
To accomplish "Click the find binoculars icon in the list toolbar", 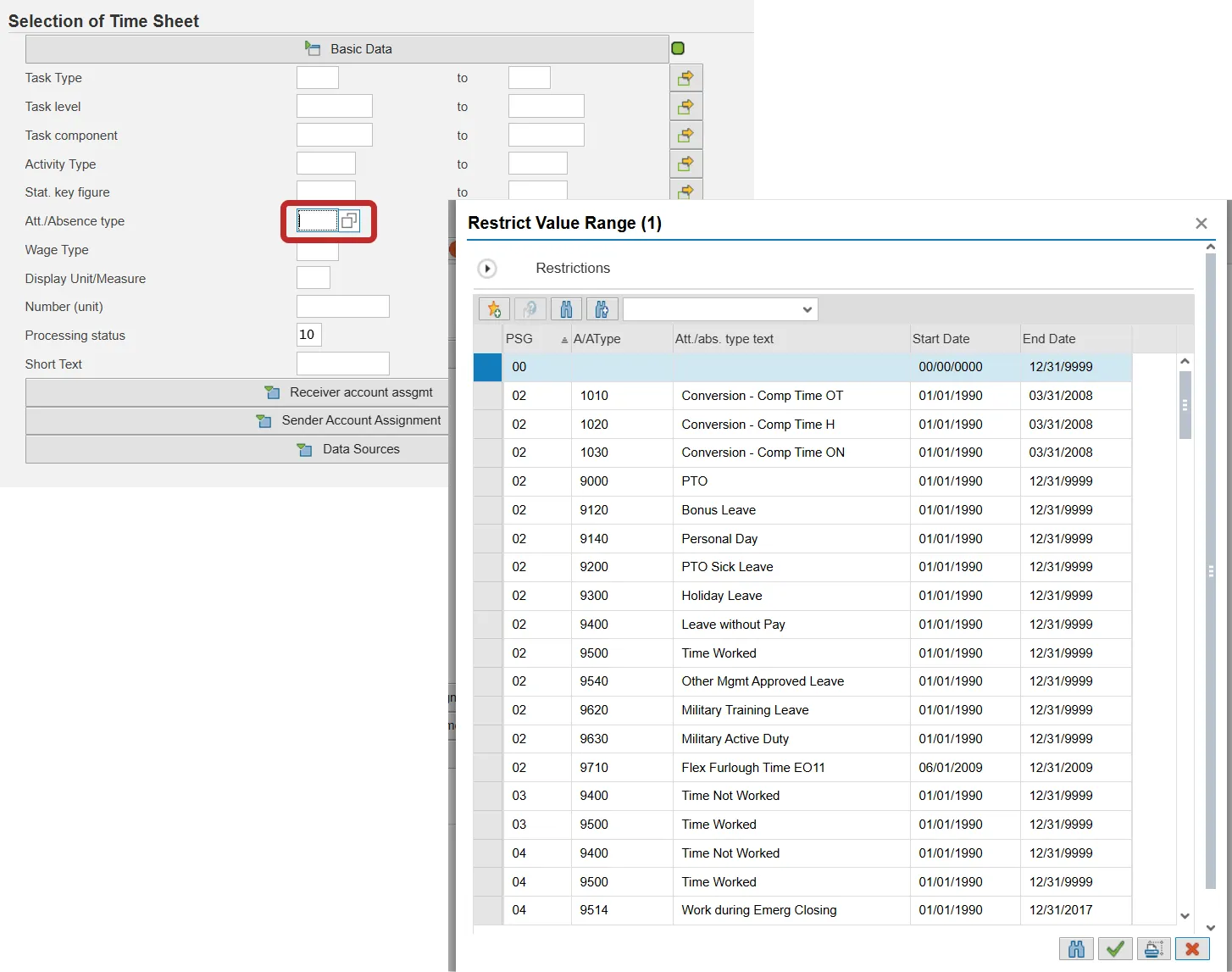I will pyautogui.click(x=566, y=309).
